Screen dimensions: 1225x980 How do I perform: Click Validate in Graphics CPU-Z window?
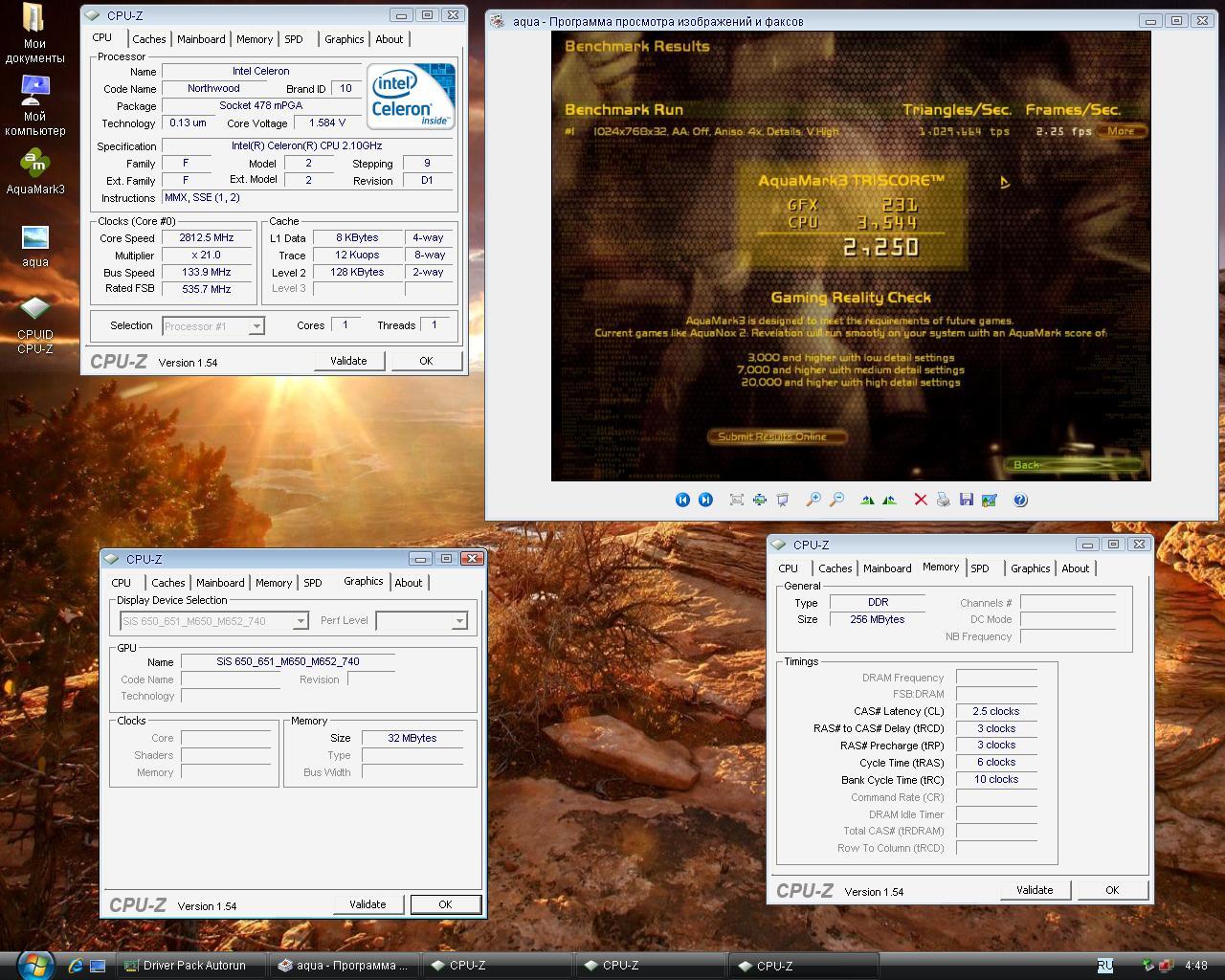(x=367, y=904)
